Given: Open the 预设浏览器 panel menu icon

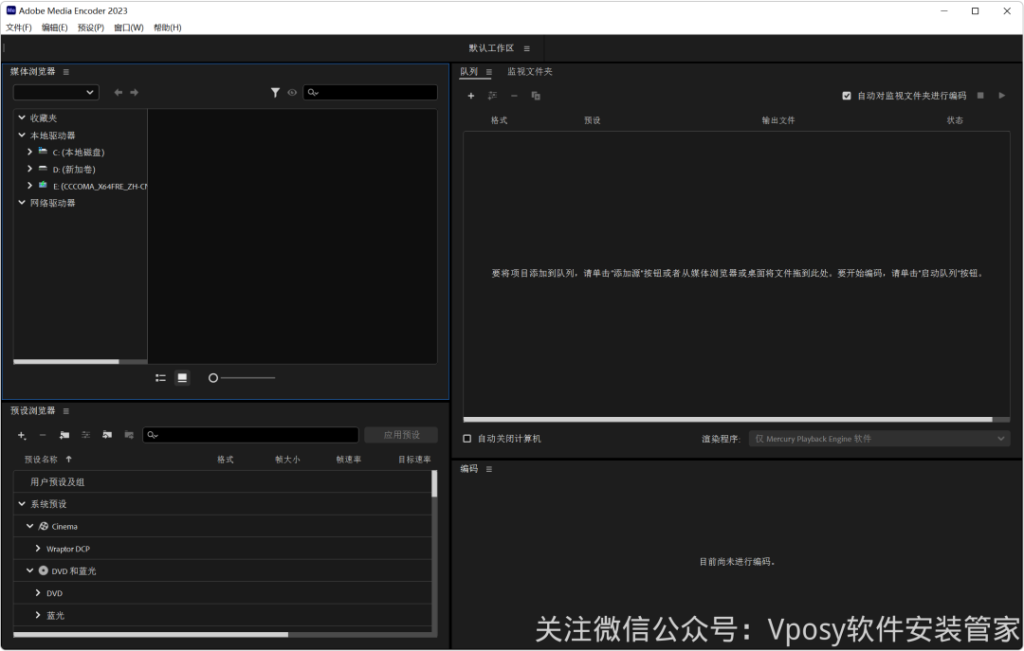Looking at the screenshot, I should [x=66, y=411].
